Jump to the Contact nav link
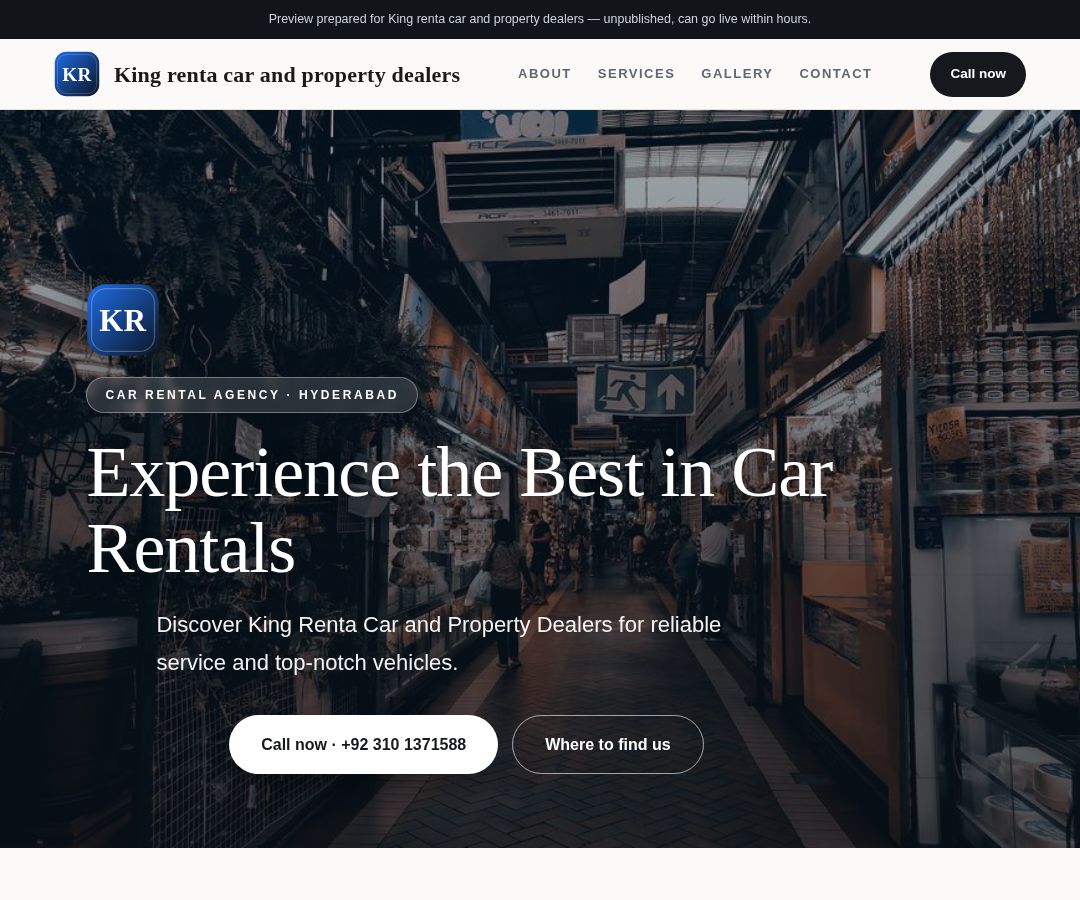 [835, 74]
